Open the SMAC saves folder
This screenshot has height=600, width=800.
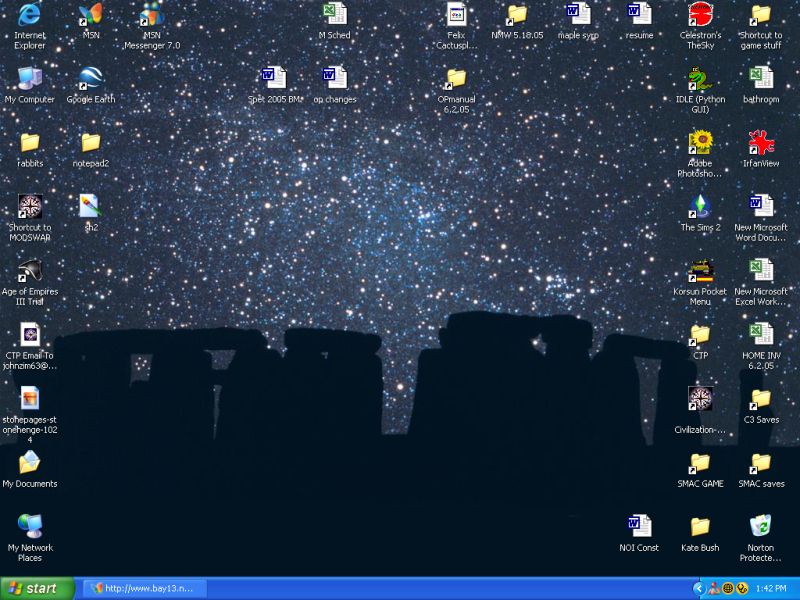click(761, 463)
